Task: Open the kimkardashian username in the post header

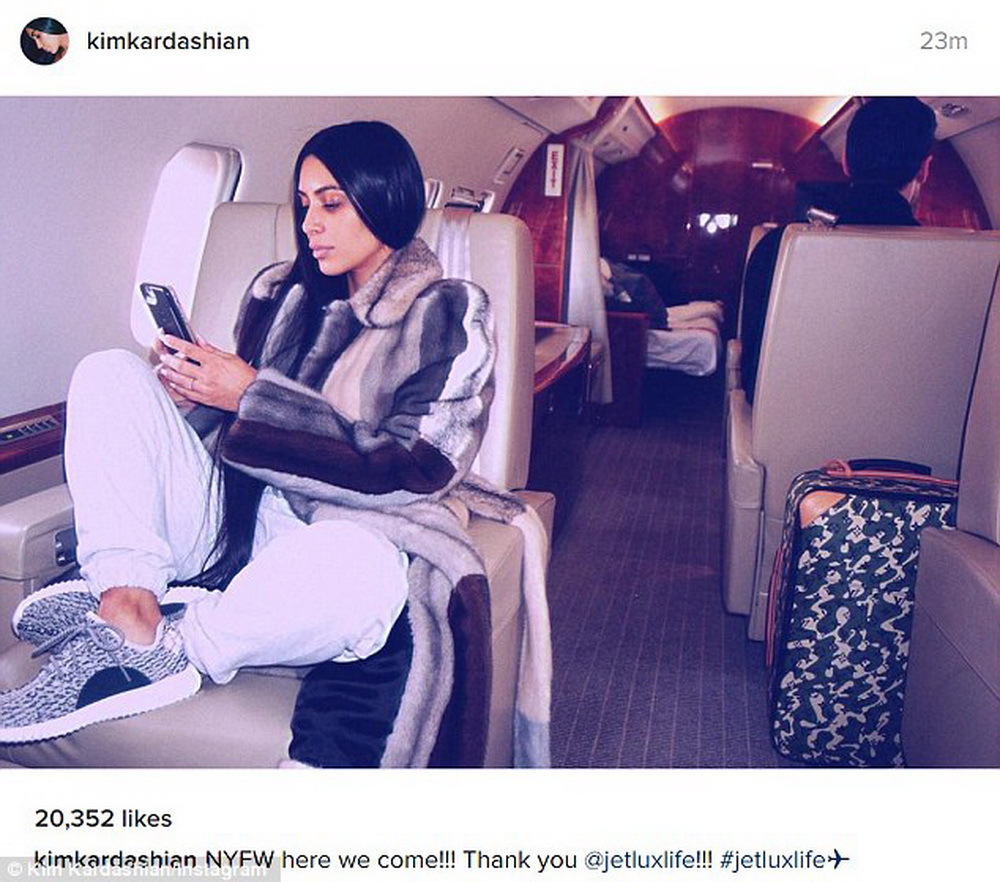Action: point(168,41)
